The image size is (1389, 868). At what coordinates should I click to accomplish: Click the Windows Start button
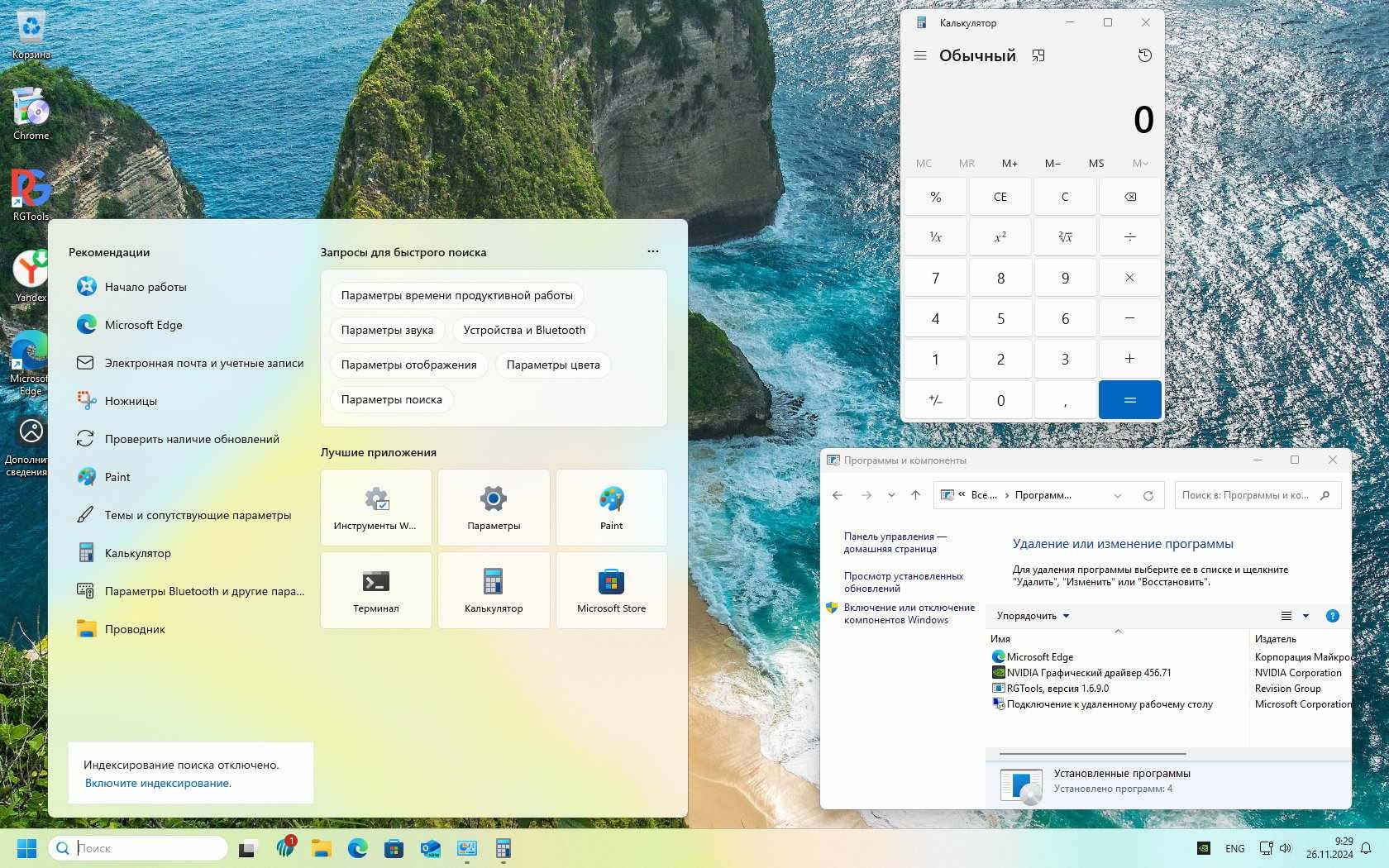(26, 848)
